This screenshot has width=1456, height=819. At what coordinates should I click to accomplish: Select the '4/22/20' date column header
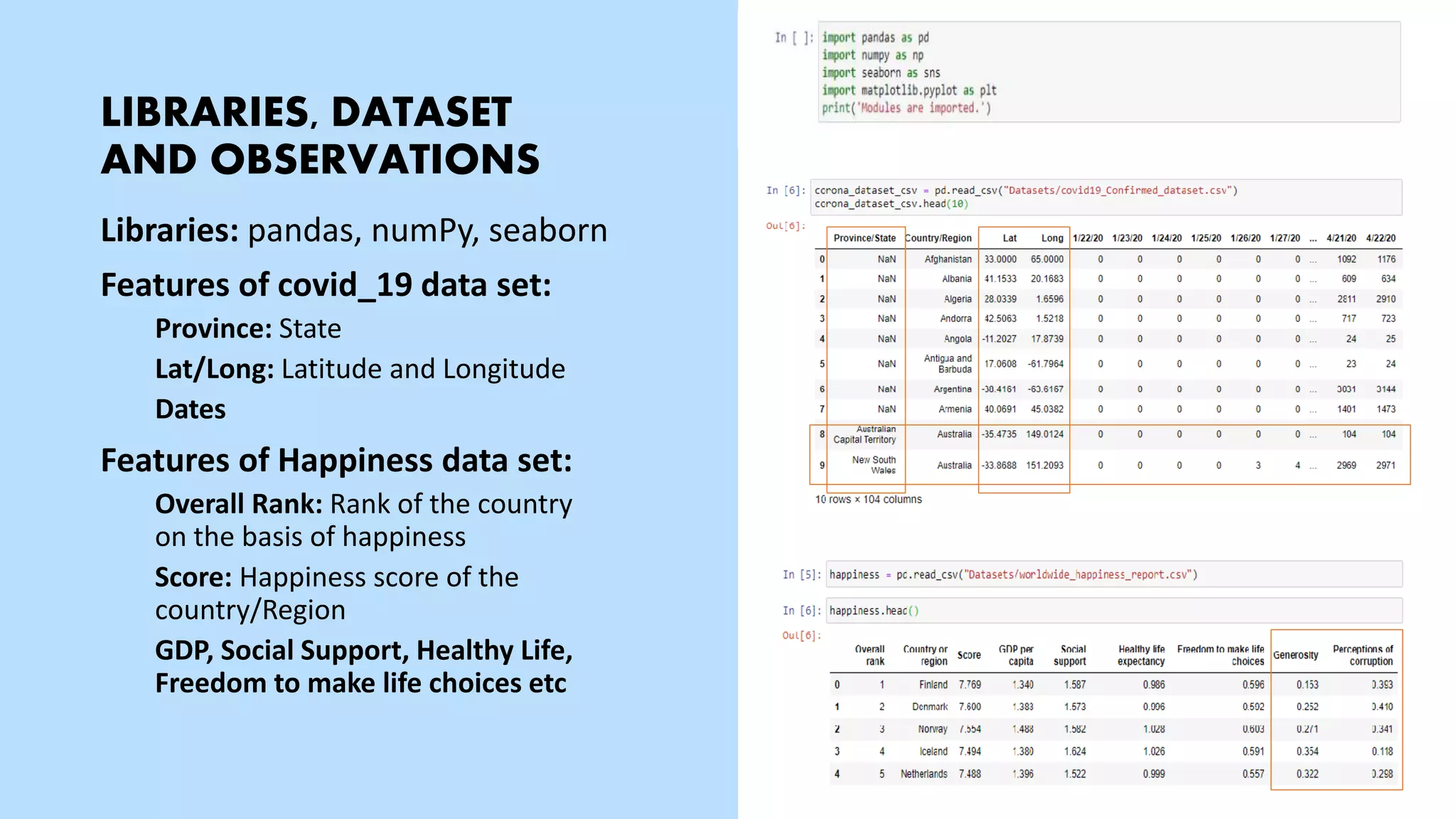(x=1381, y=238)
